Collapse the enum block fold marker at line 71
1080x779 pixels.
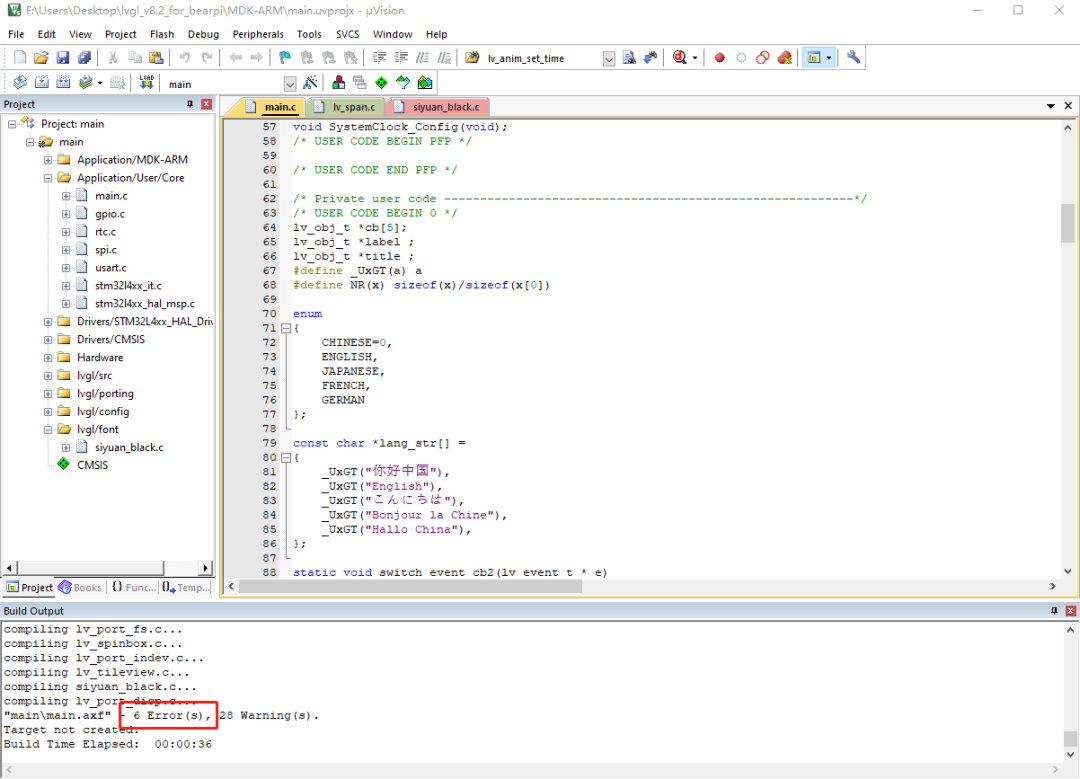pos(286,329)
